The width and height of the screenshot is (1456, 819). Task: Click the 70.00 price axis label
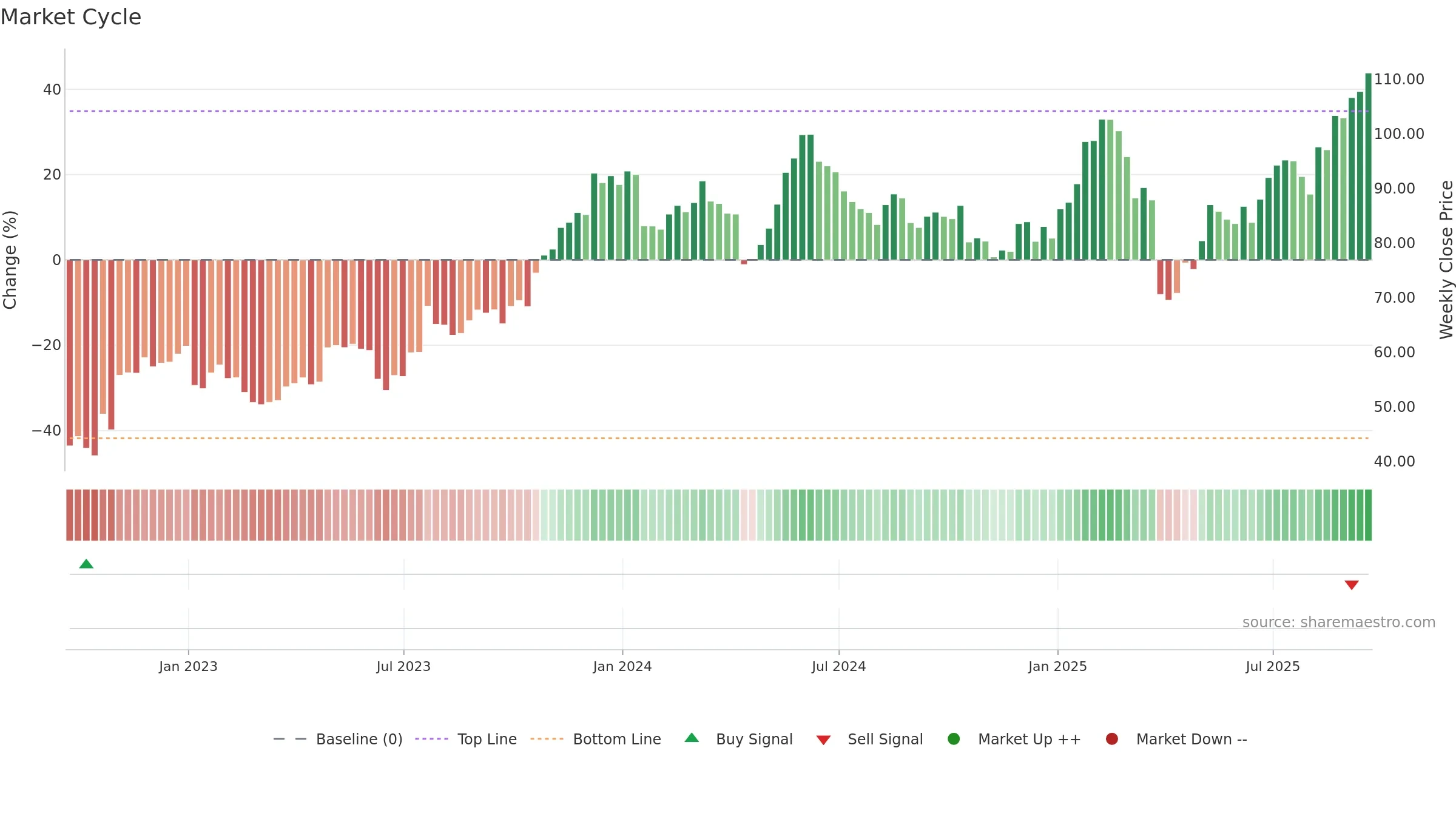[x=1395, y=298]
